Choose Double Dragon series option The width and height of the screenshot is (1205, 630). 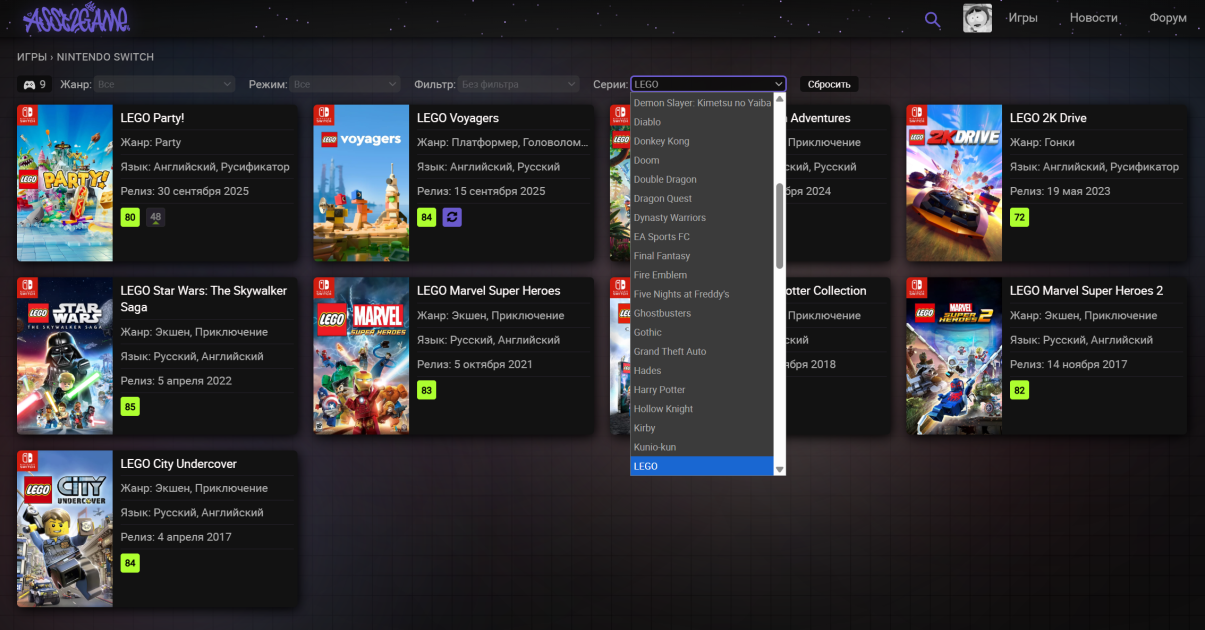tap(702, 179)
